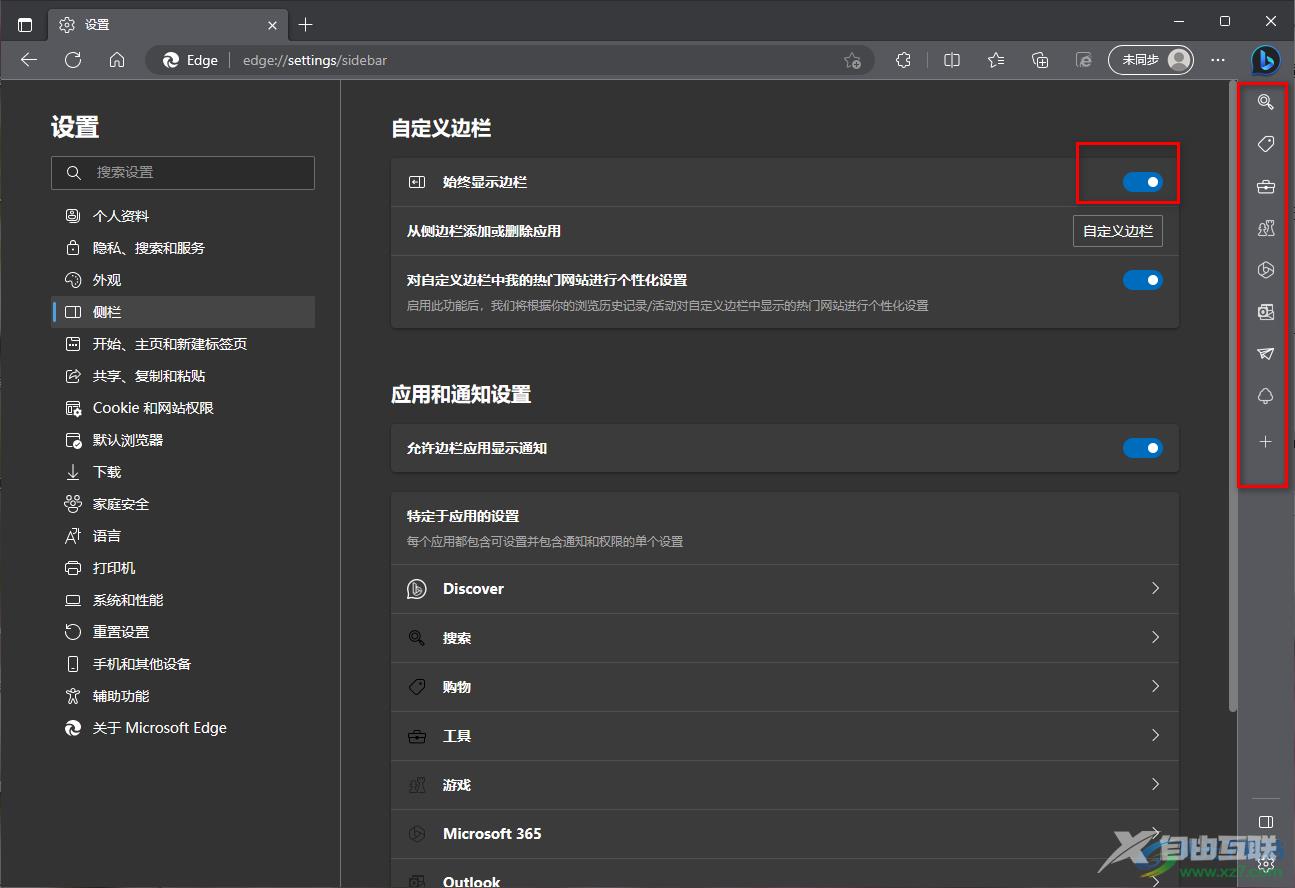Click the Bing Discover button at top right
Viewport: 1295px width, 888px height.
[x=1265, y=60]
